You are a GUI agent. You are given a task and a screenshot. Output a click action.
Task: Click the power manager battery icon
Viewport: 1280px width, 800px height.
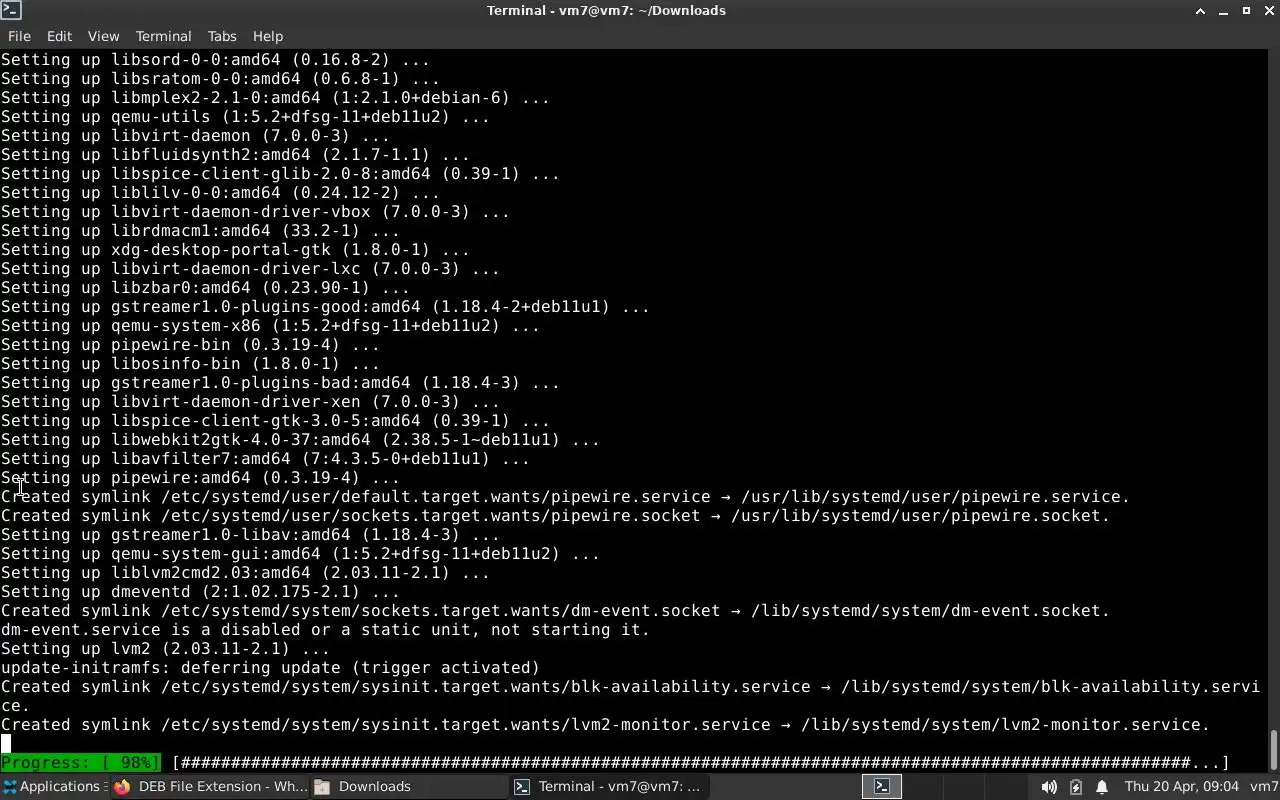pos(1076,787)
